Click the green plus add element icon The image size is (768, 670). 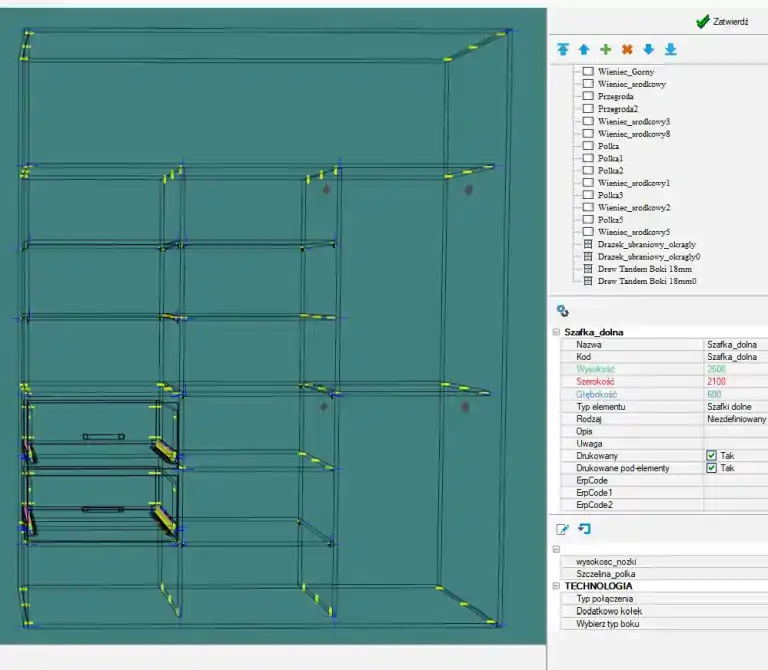tap(606, 49)
